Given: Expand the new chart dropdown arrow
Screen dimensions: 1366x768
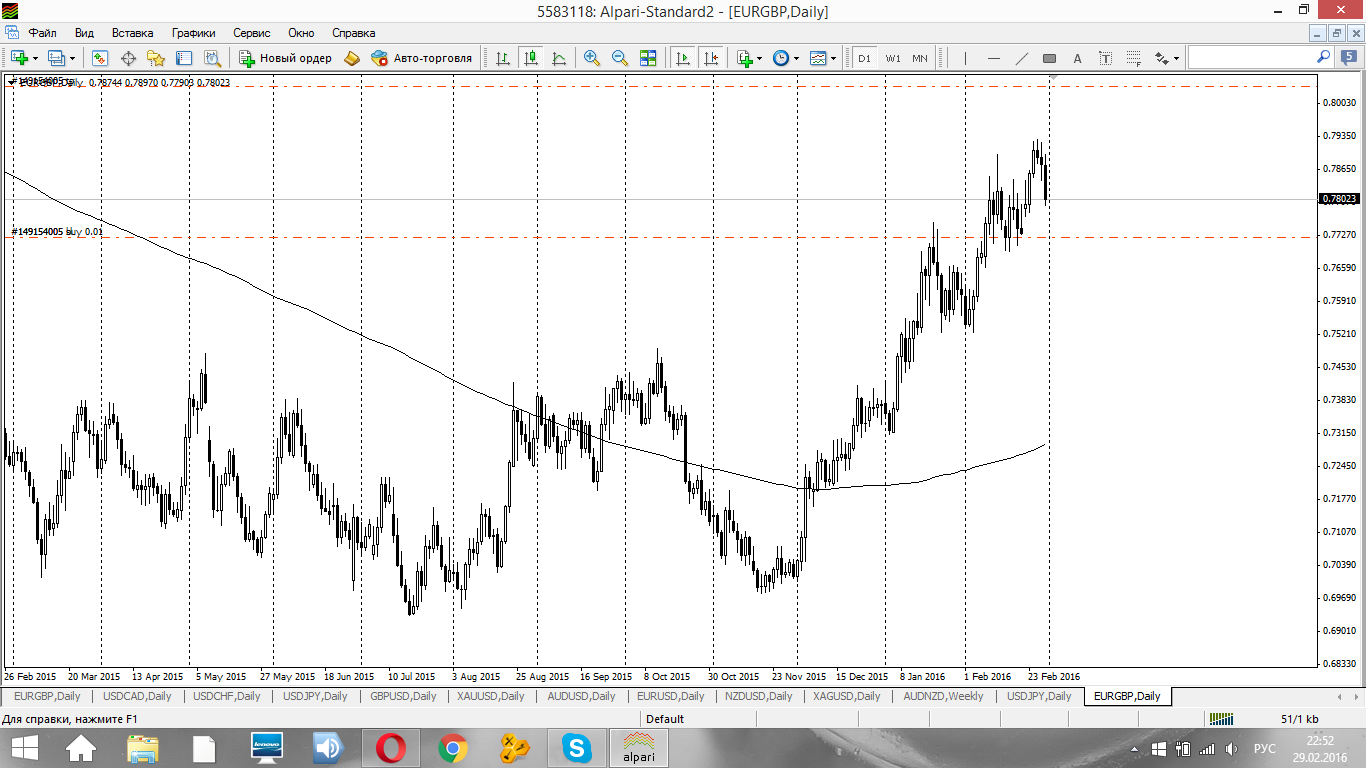Looking at the screenshot, I should pos(35,58).
